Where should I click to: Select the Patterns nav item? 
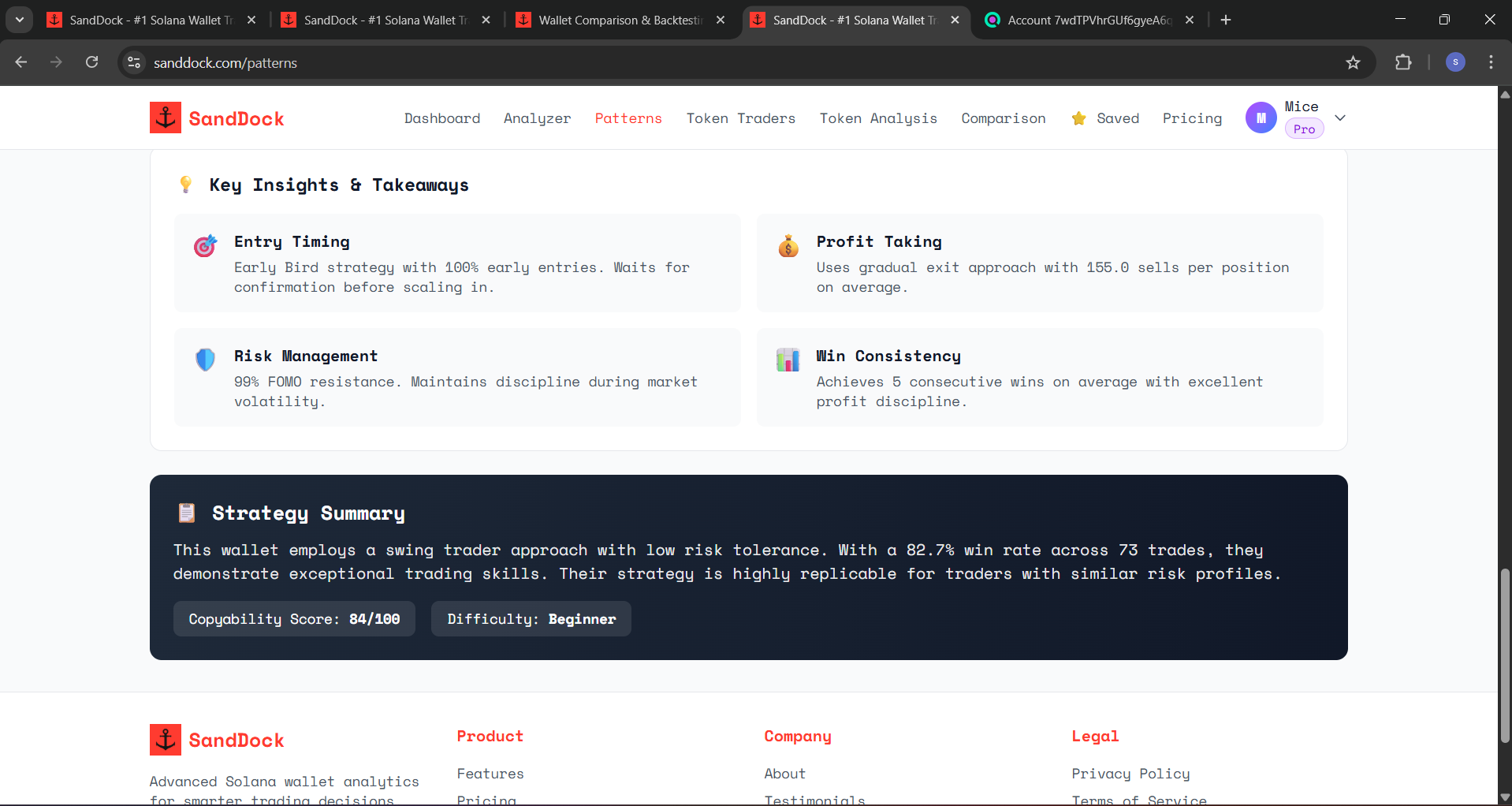click(x=628, y=118)
